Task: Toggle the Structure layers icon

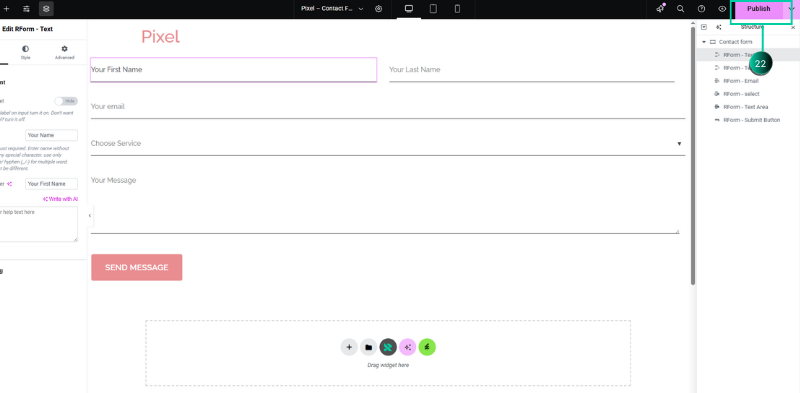Action: click(46, 9)
